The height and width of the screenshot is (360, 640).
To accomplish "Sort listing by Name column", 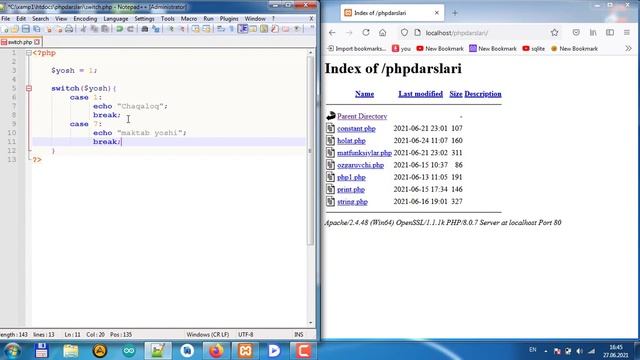I will point(364,94).
